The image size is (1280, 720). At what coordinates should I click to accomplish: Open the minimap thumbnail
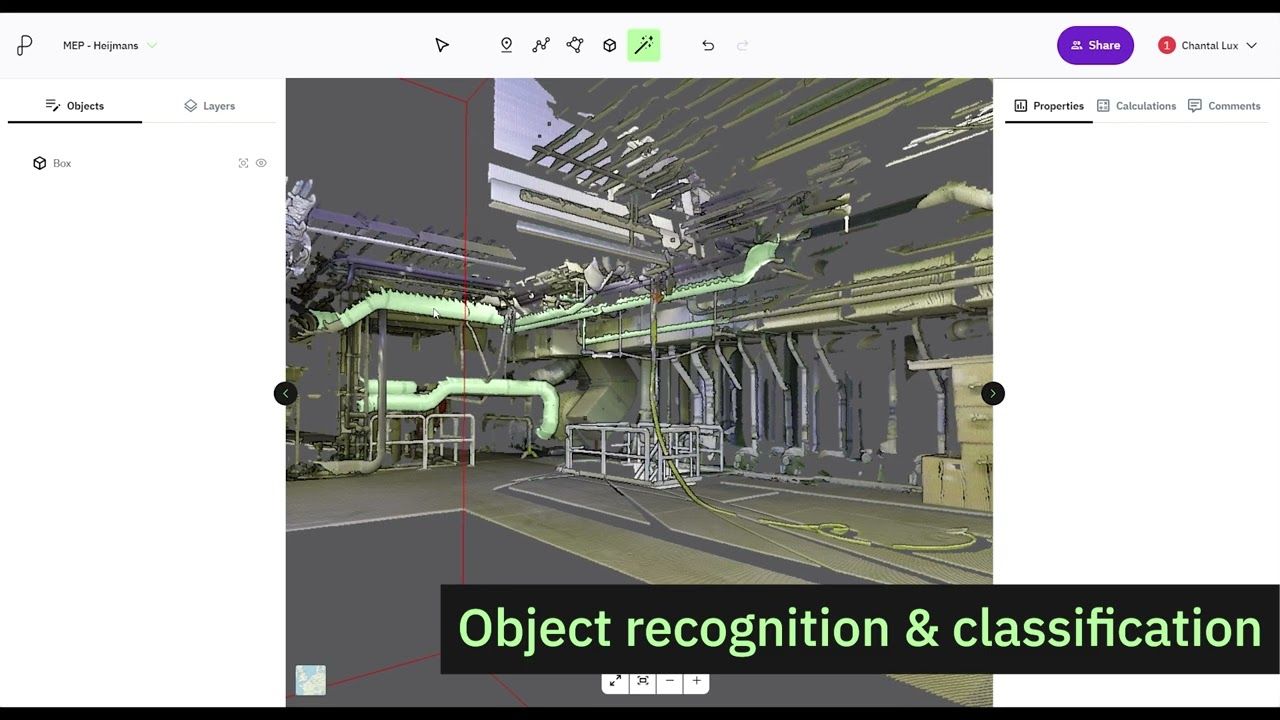pyautogui.click(x=310, y=680)
